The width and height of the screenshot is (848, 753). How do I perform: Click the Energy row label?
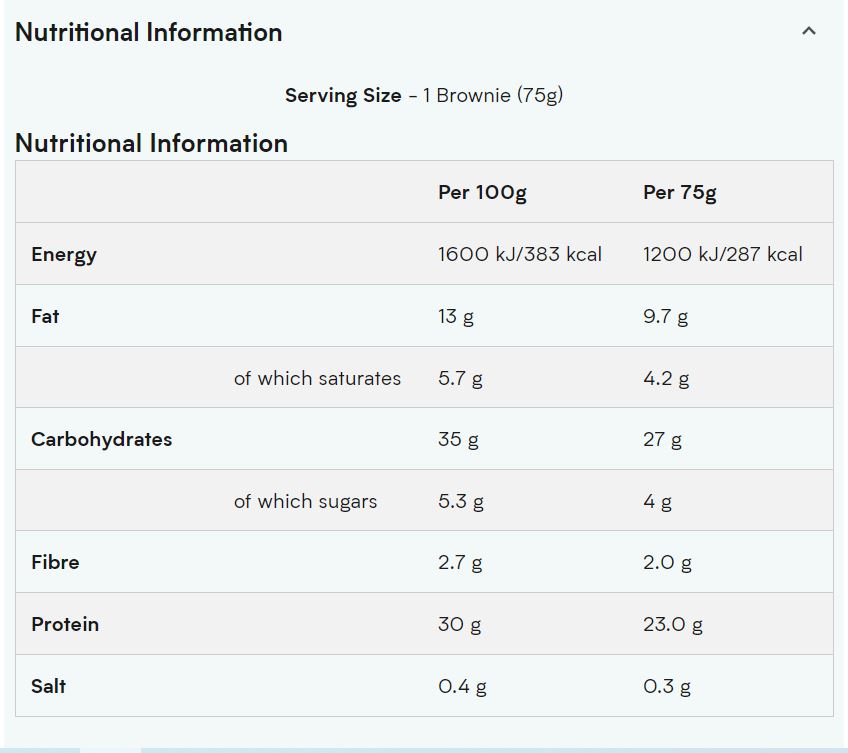click(x=64, y=254)
